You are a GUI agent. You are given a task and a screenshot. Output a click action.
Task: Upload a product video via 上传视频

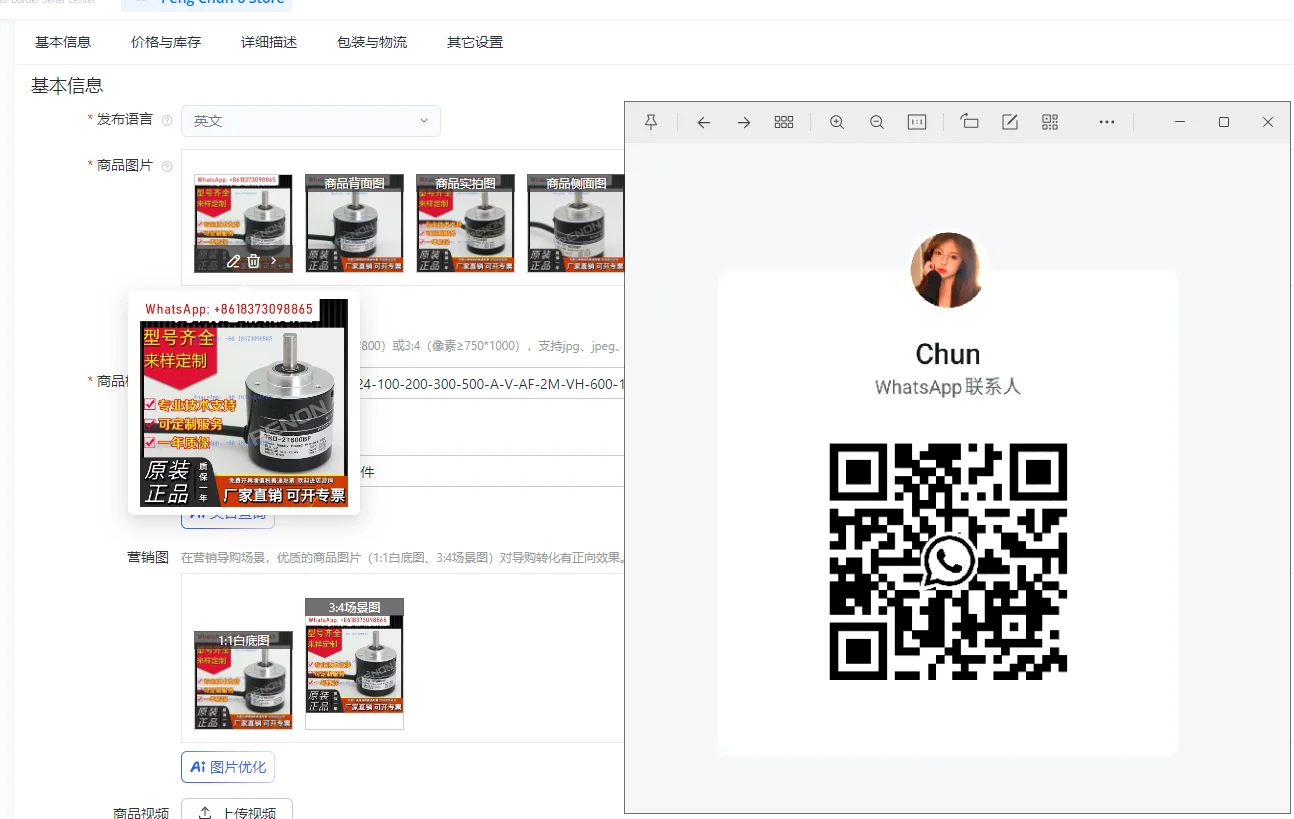237,810
